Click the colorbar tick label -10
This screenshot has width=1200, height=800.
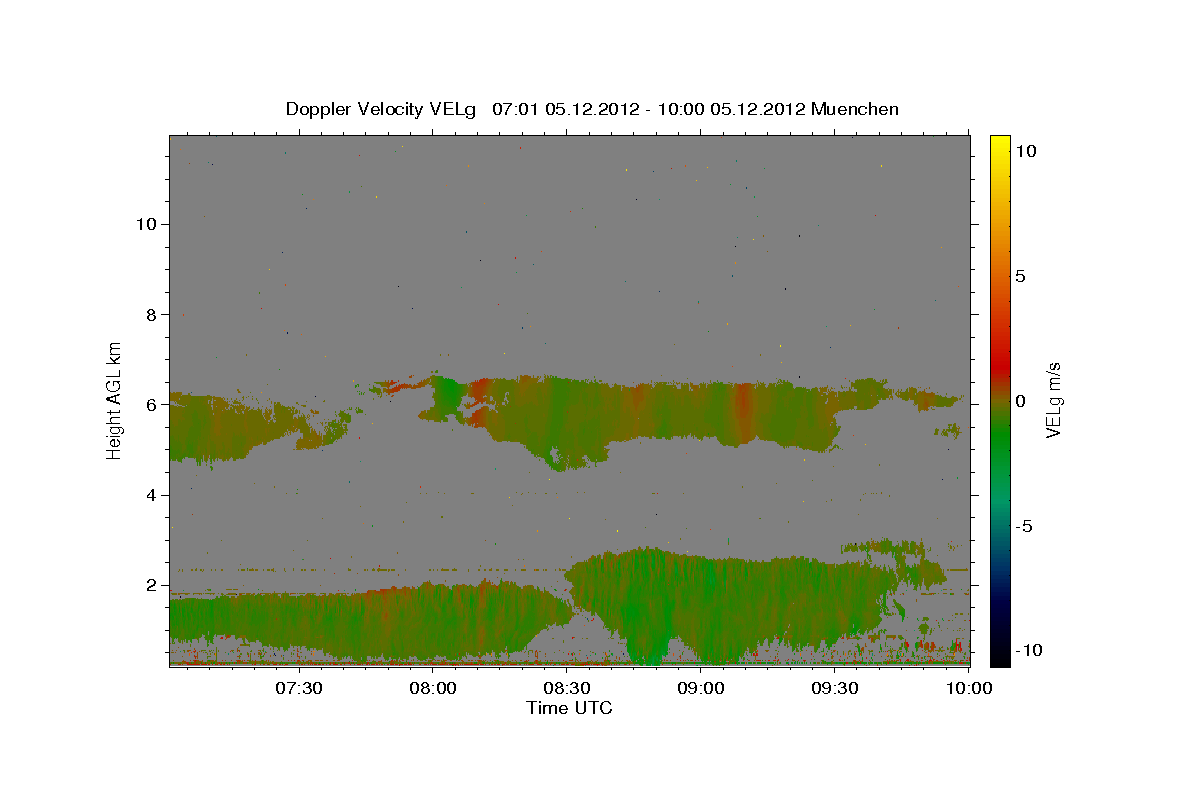point(1028,650)
